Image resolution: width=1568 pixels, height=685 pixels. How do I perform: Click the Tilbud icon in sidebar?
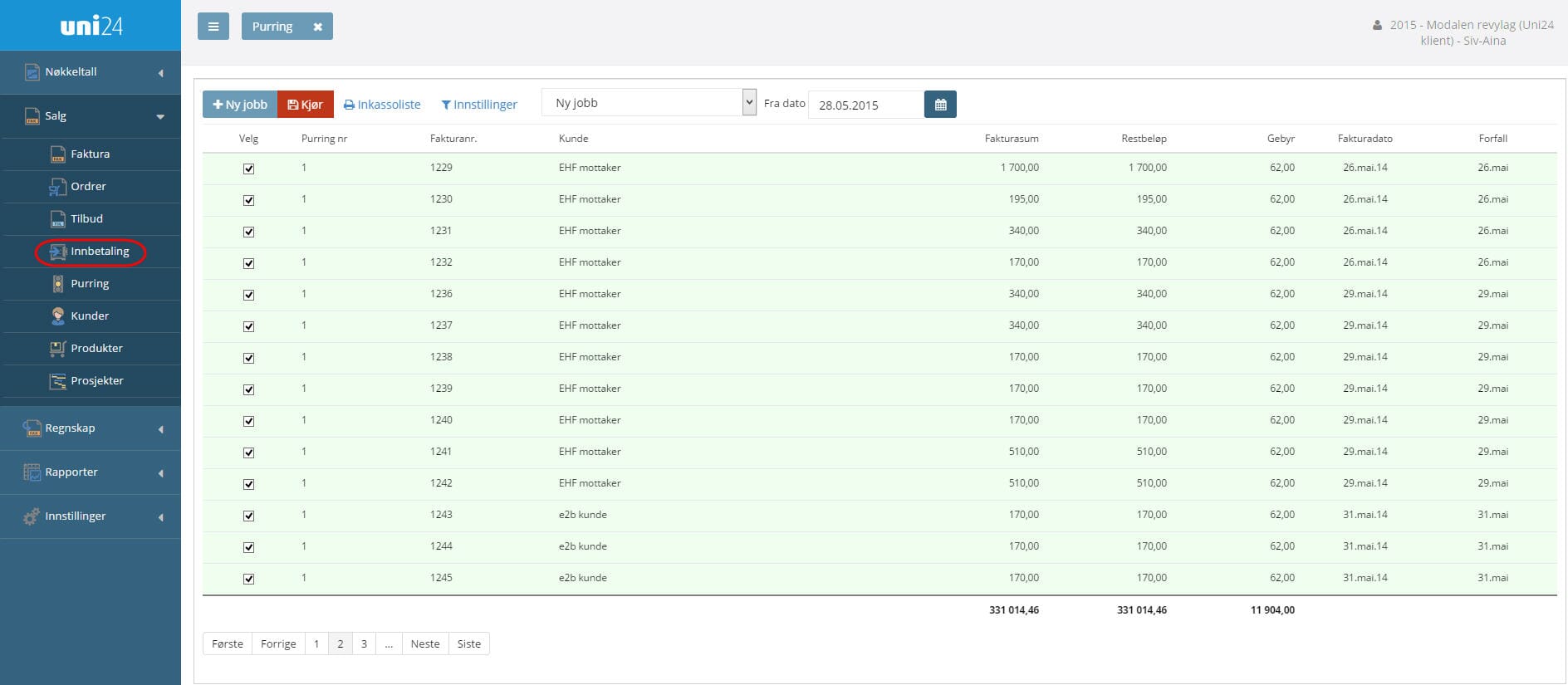[58, 219]
